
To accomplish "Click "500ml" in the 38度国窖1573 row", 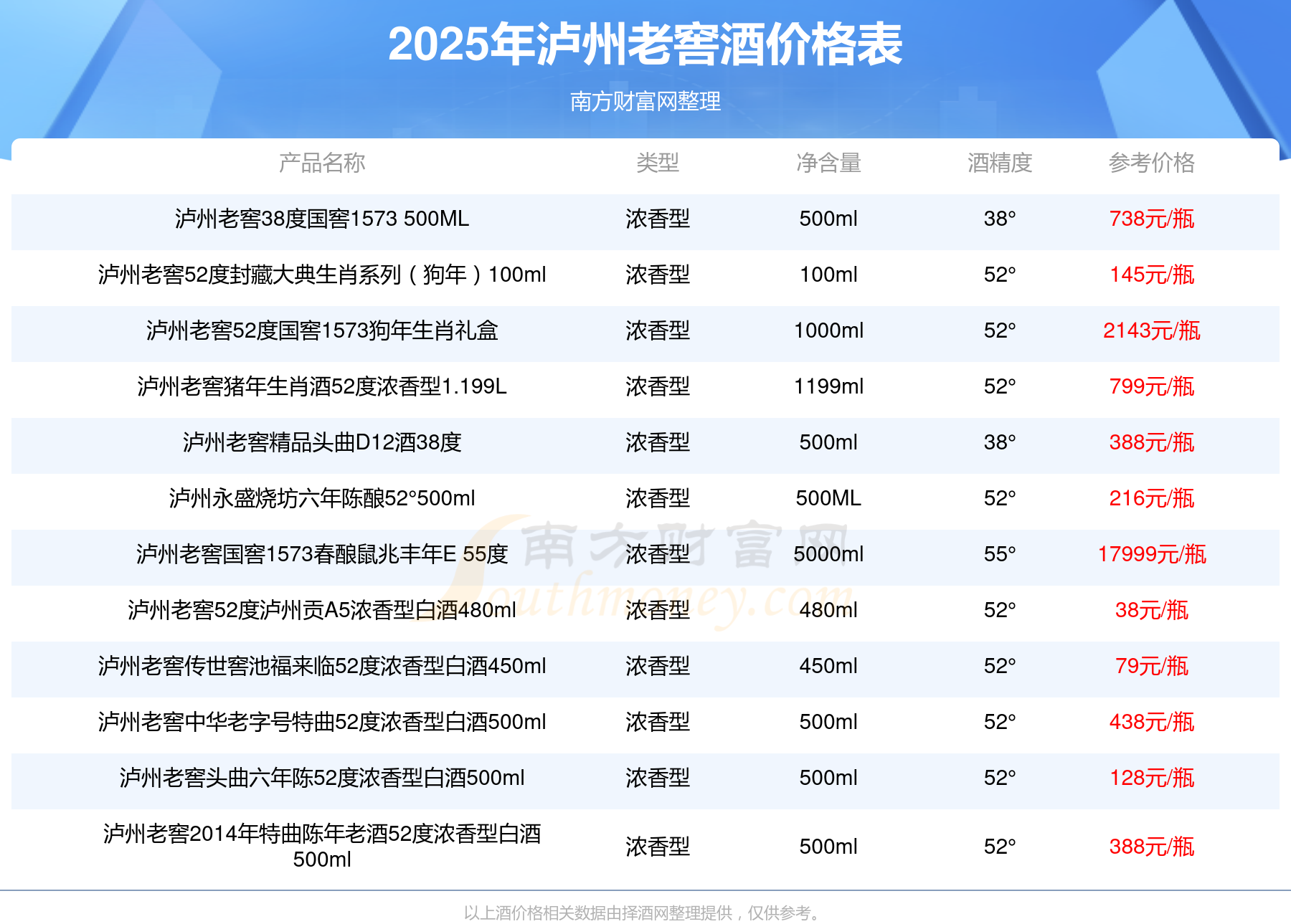I will [828, 219].
